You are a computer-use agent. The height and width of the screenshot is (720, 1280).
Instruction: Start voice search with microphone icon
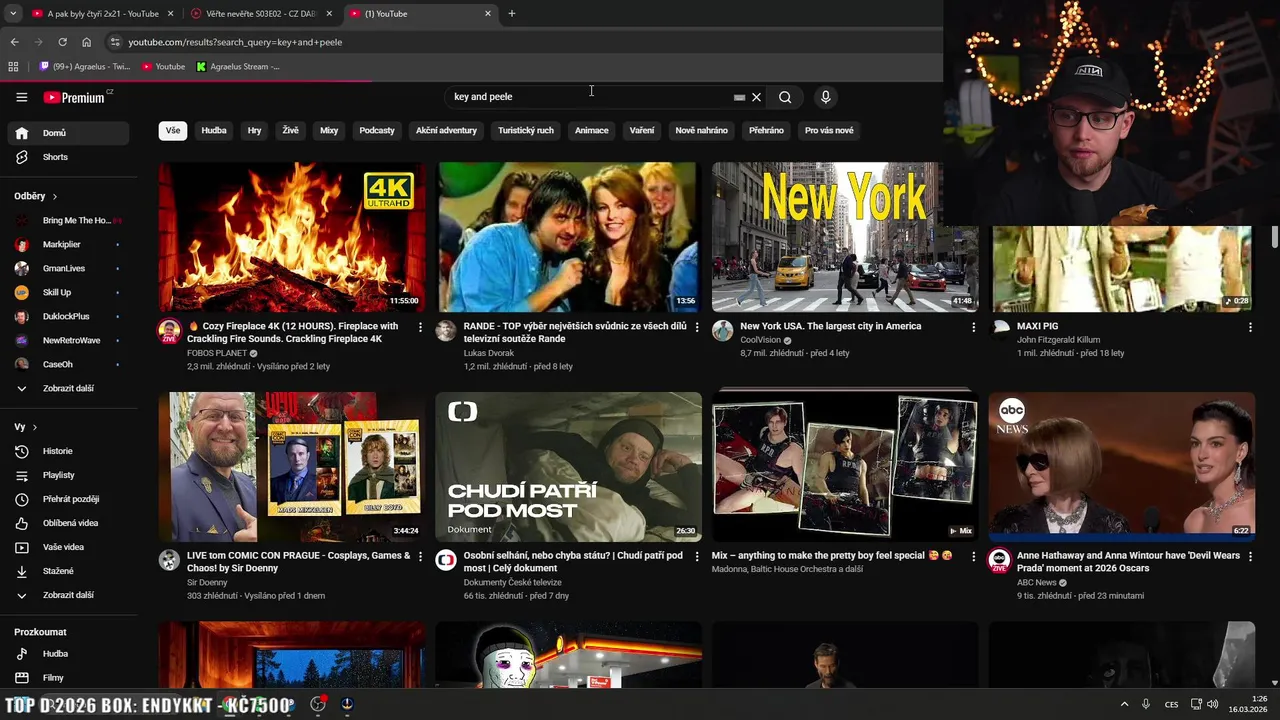point(825,97)
